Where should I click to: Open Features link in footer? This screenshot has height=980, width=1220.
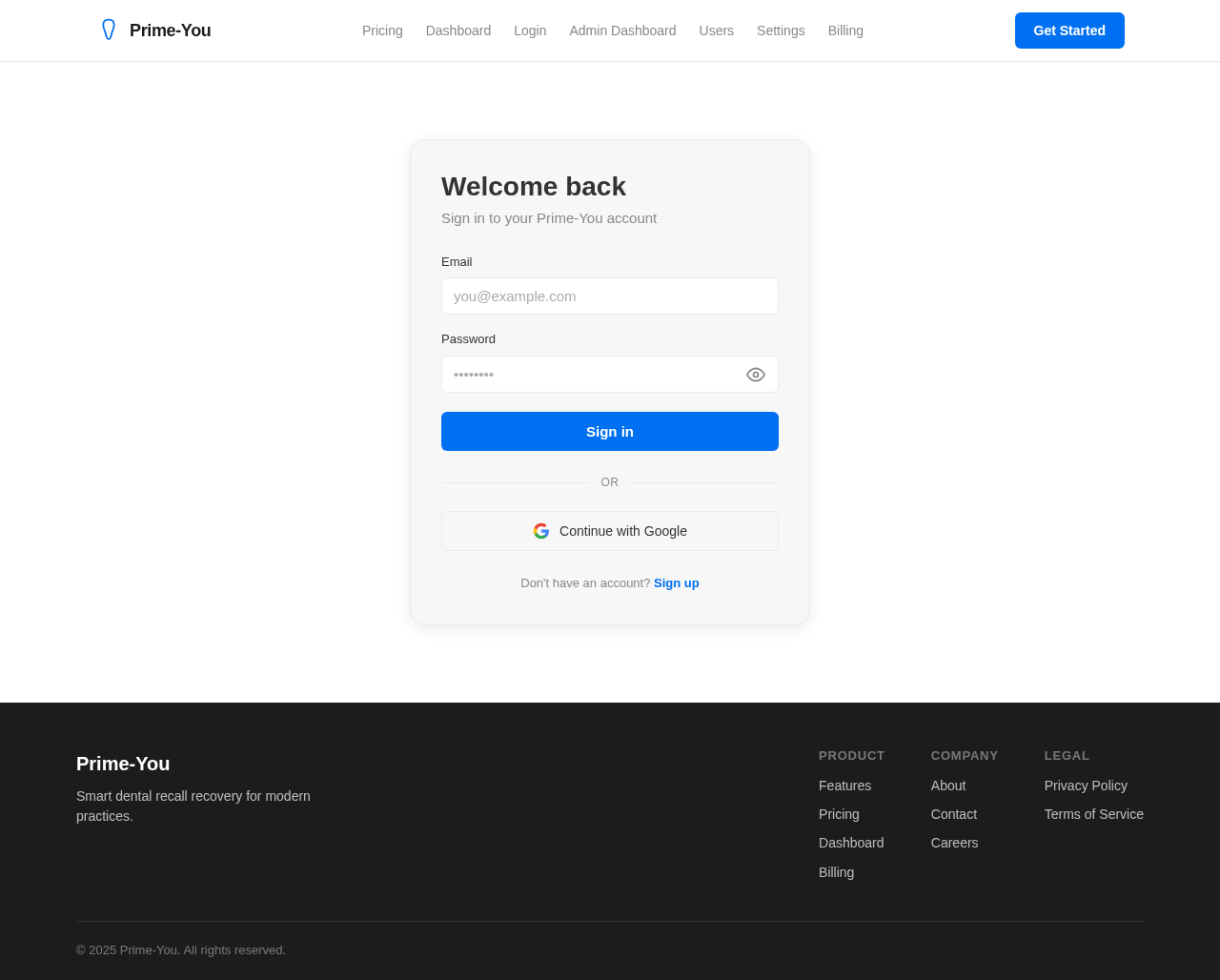(844, 786)
